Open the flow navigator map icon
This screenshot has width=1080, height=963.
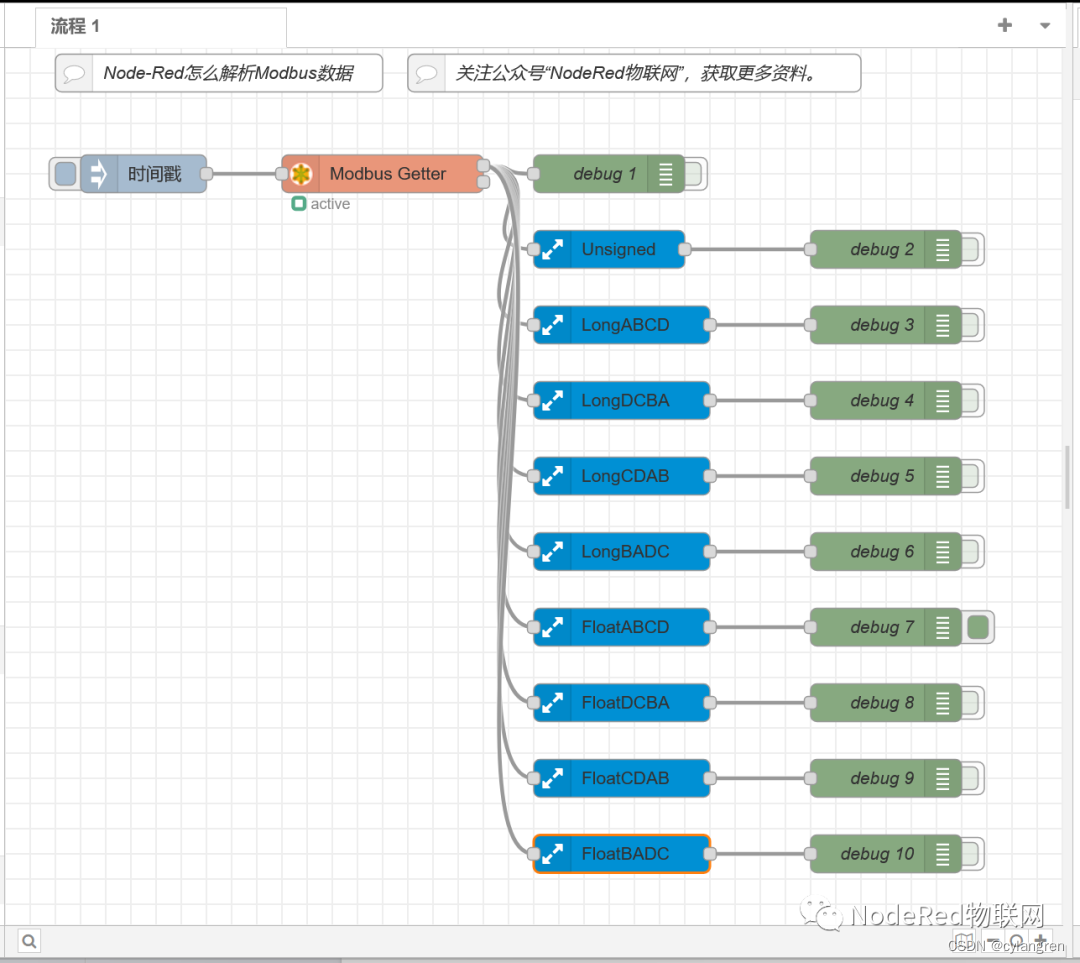point(965,940)
